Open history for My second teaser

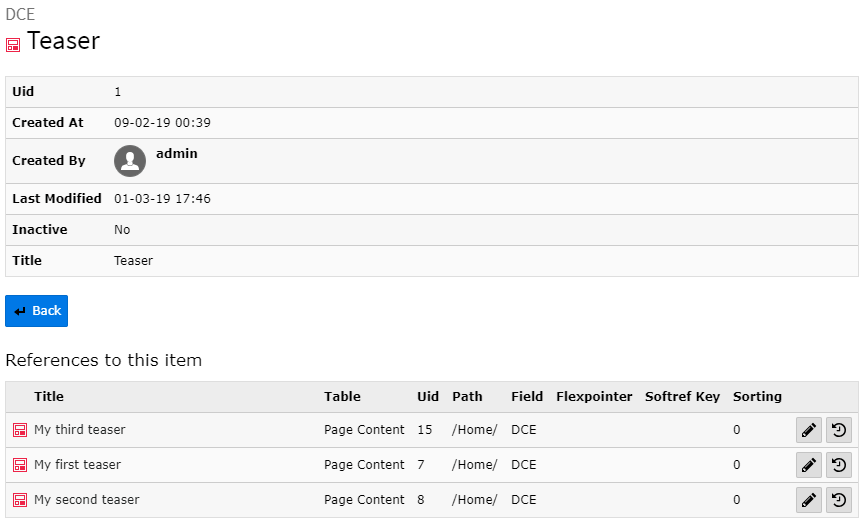pos(838,500)
